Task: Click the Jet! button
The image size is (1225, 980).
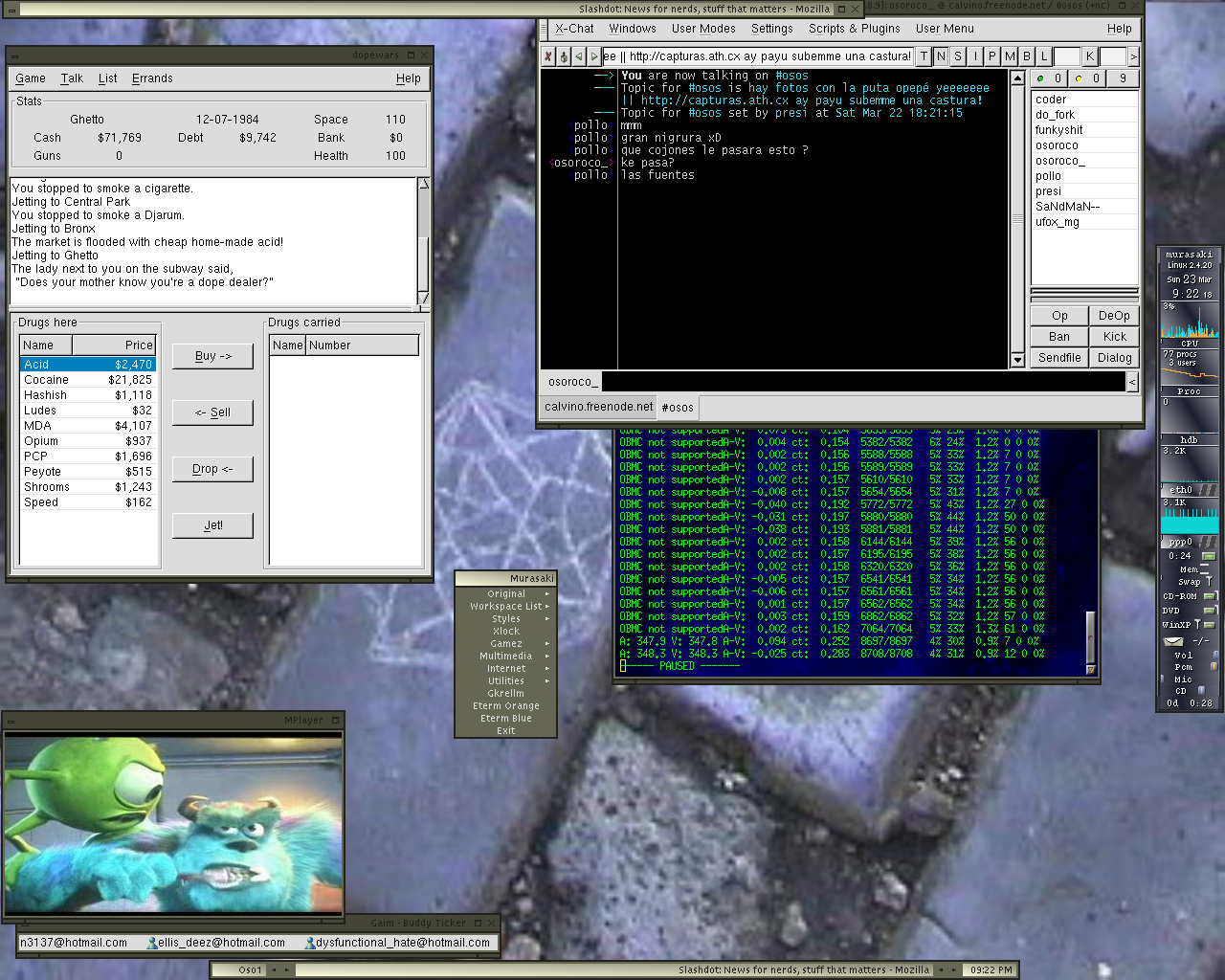Action: click(x=212, y=525)
